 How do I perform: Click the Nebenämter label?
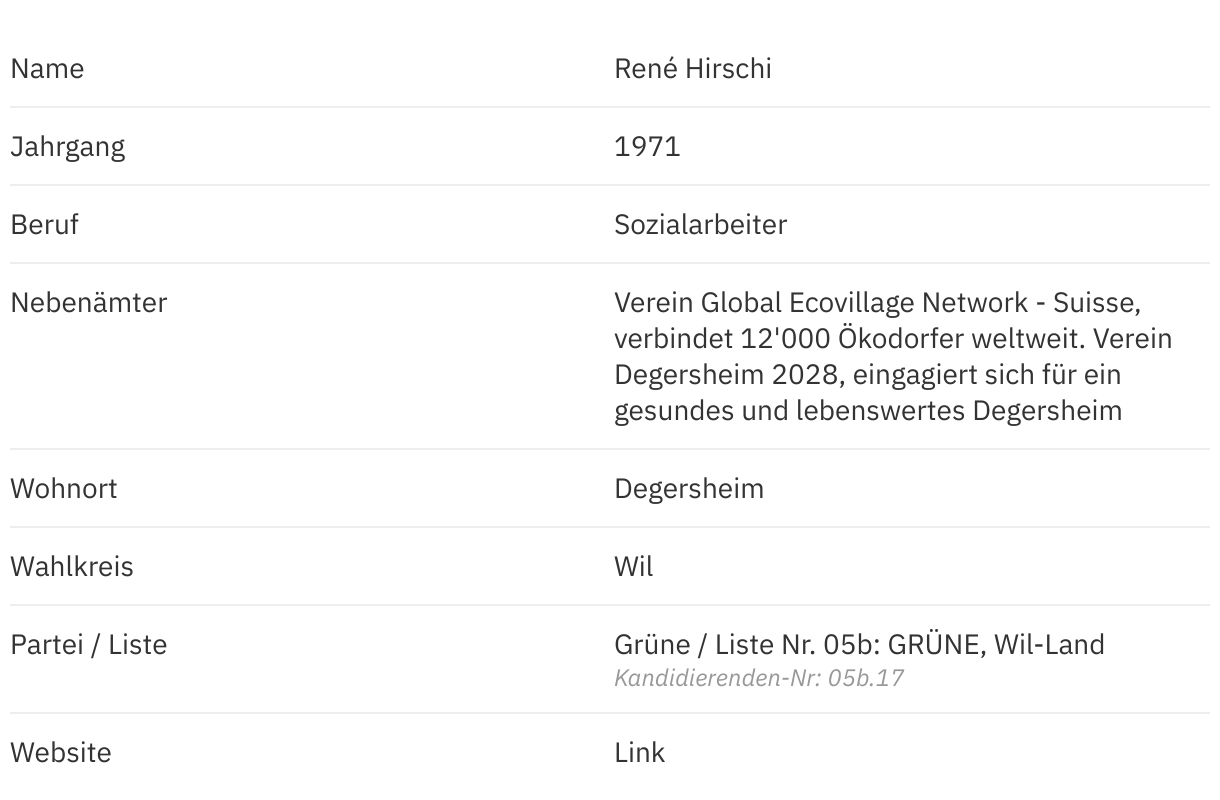point(88,303)
